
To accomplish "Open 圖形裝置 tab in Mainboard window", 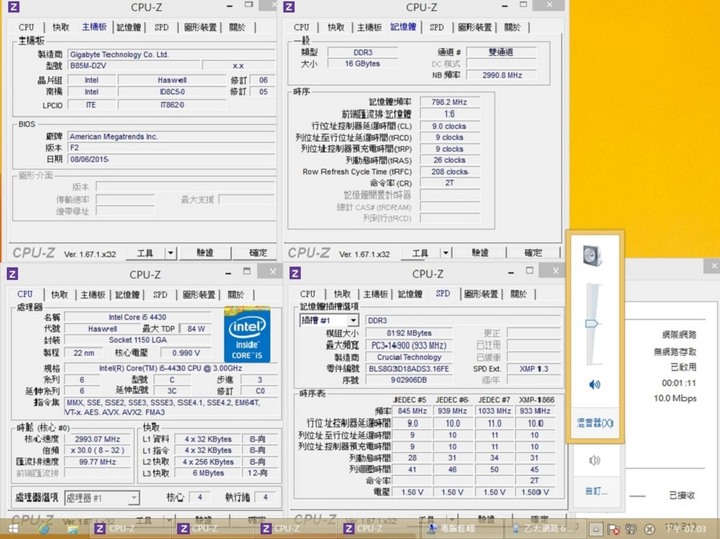I will [x=200, y=27].
